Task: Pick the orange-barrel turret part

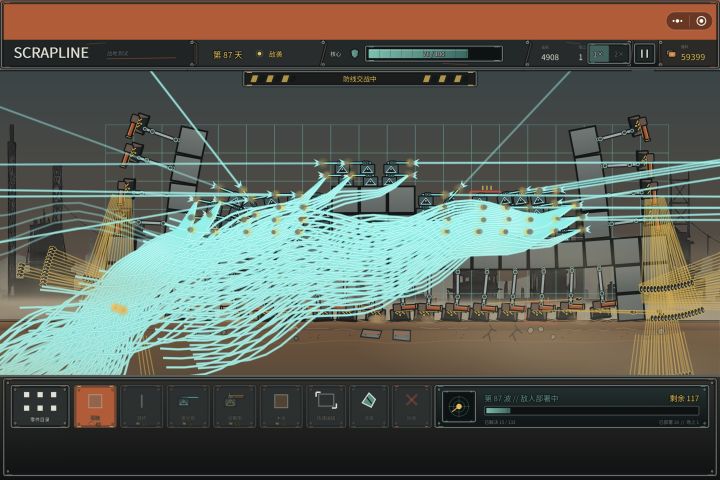Action: (x=235, y=407)
